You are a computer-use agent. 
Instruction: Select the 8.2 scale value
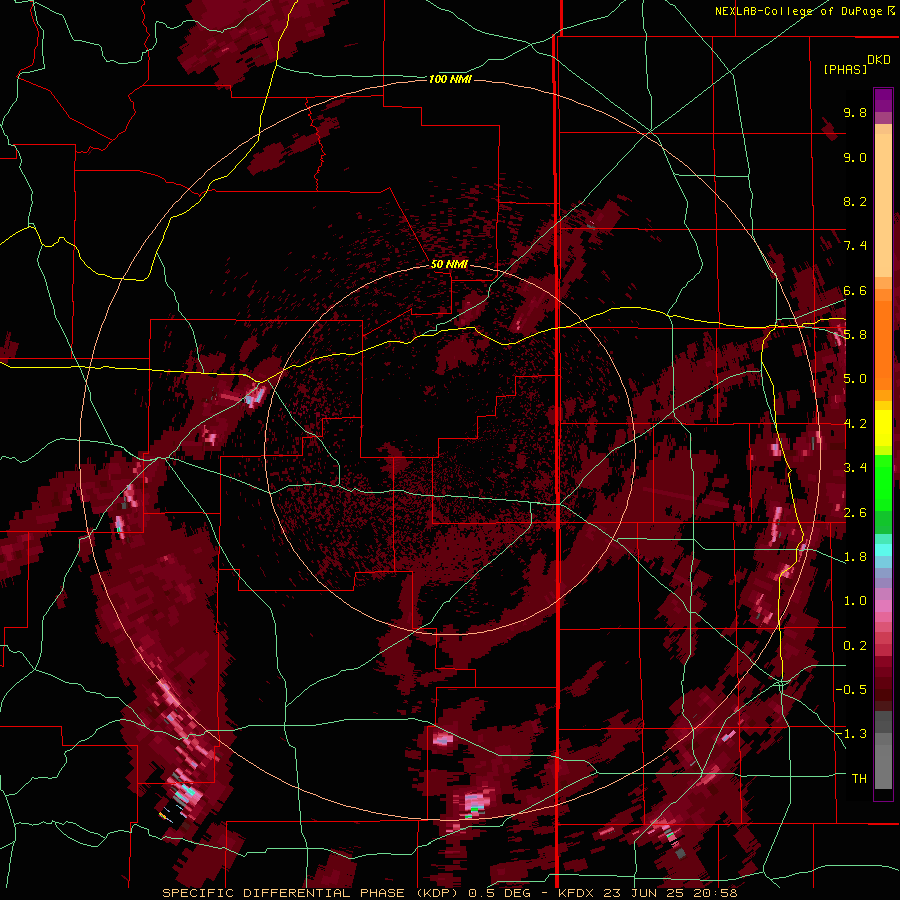pyautogui.click(x=855, y=202)
